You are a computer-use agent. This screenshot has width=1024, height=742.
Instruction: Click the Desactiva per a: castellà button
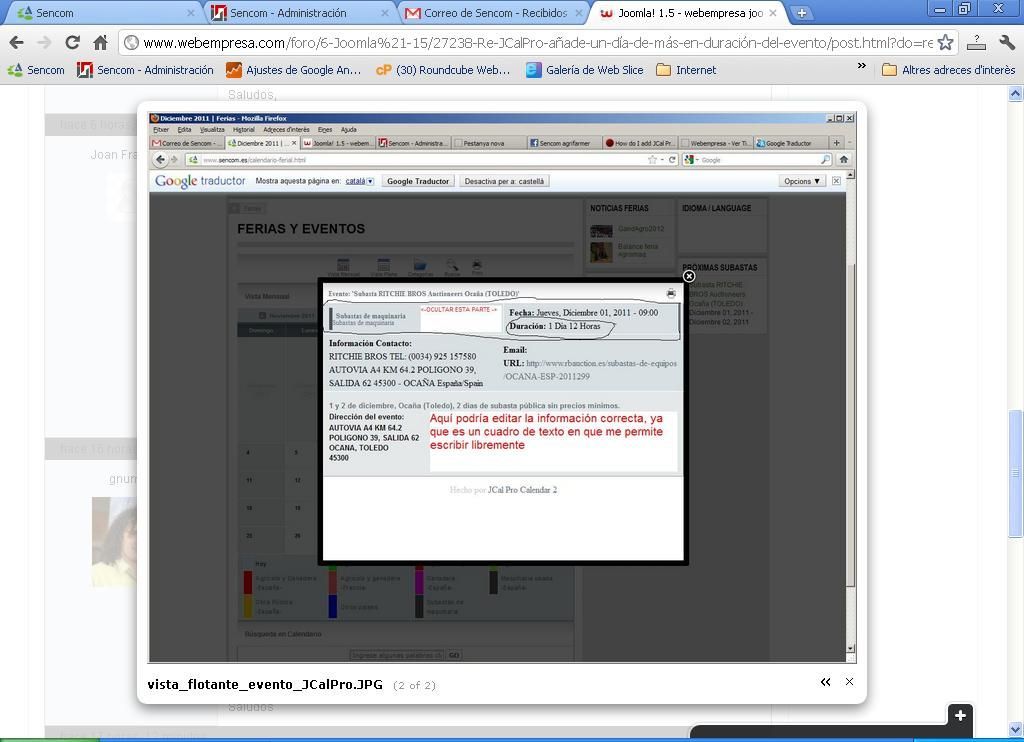(x=504, y=181)
